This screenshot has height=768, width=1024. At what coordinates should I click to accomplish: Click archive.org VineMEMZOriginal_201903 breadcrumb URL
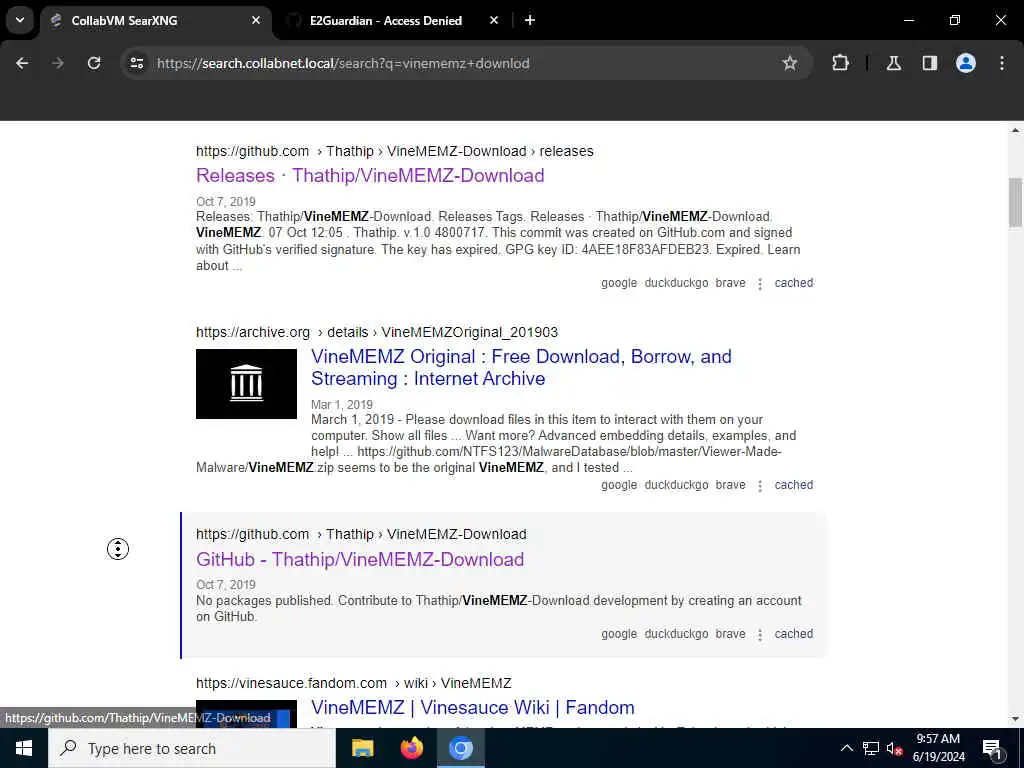(x=377, y=332)
